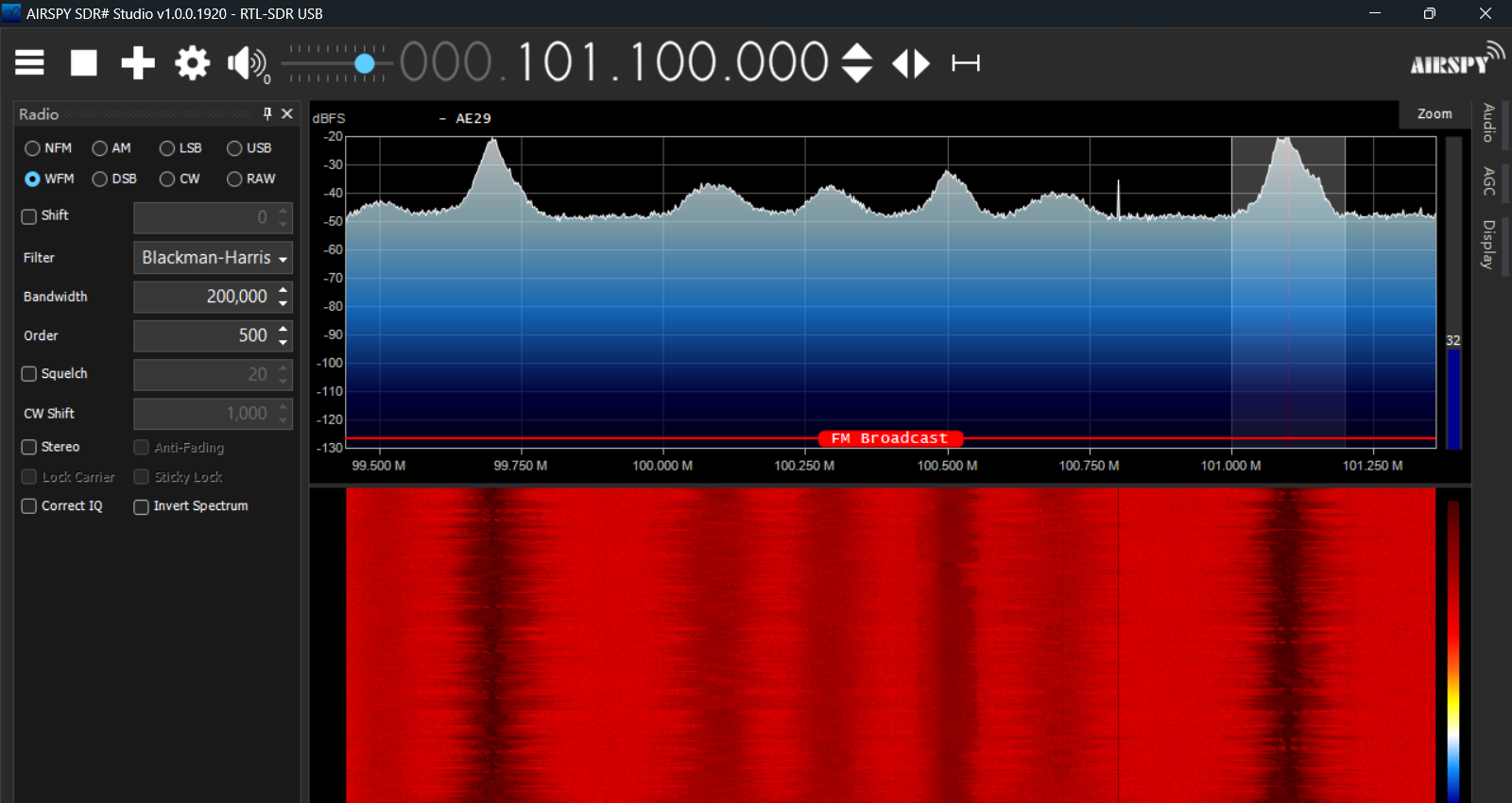Decrease filter Order with down arrow
Viewport: 1512px width, 803px height.
click(x=283, y=342)
